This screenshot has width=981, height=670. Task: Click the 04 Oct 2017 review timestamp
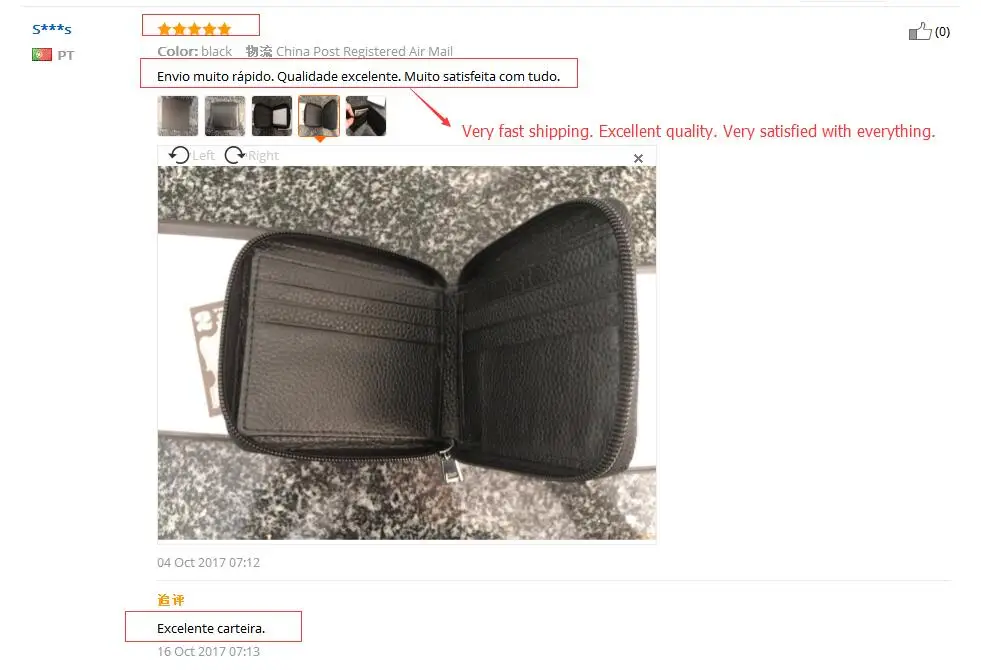[208, 562]
